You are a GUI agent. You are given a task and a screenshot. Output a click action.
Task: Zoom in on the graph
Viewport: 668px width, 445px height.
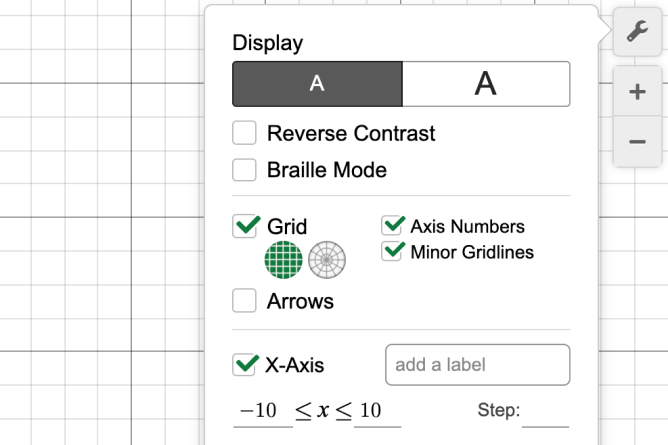(637, 92)
